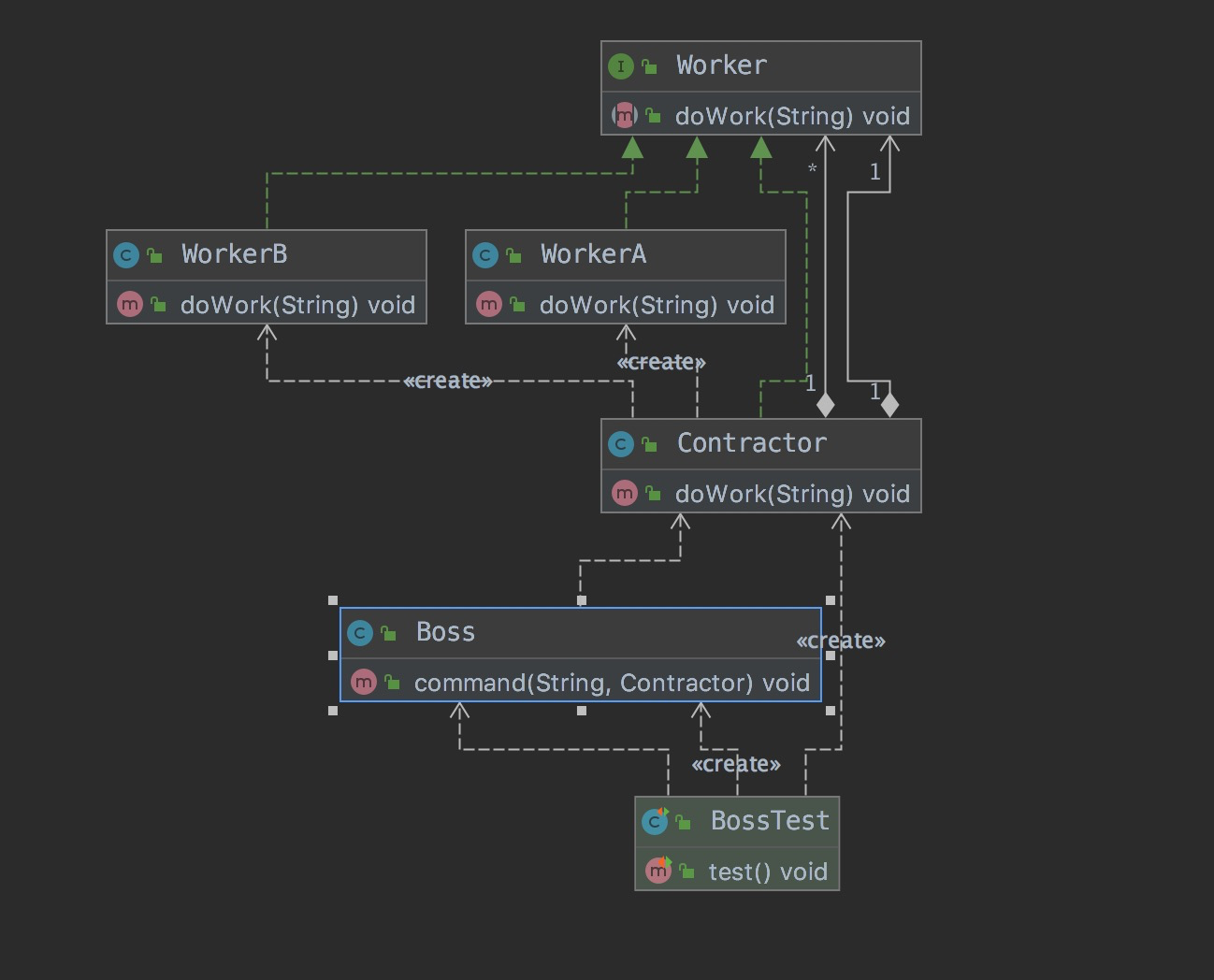
Task: Click WorkerB doWork method icon
Action: pyautogui.click(x=130, y=304)
